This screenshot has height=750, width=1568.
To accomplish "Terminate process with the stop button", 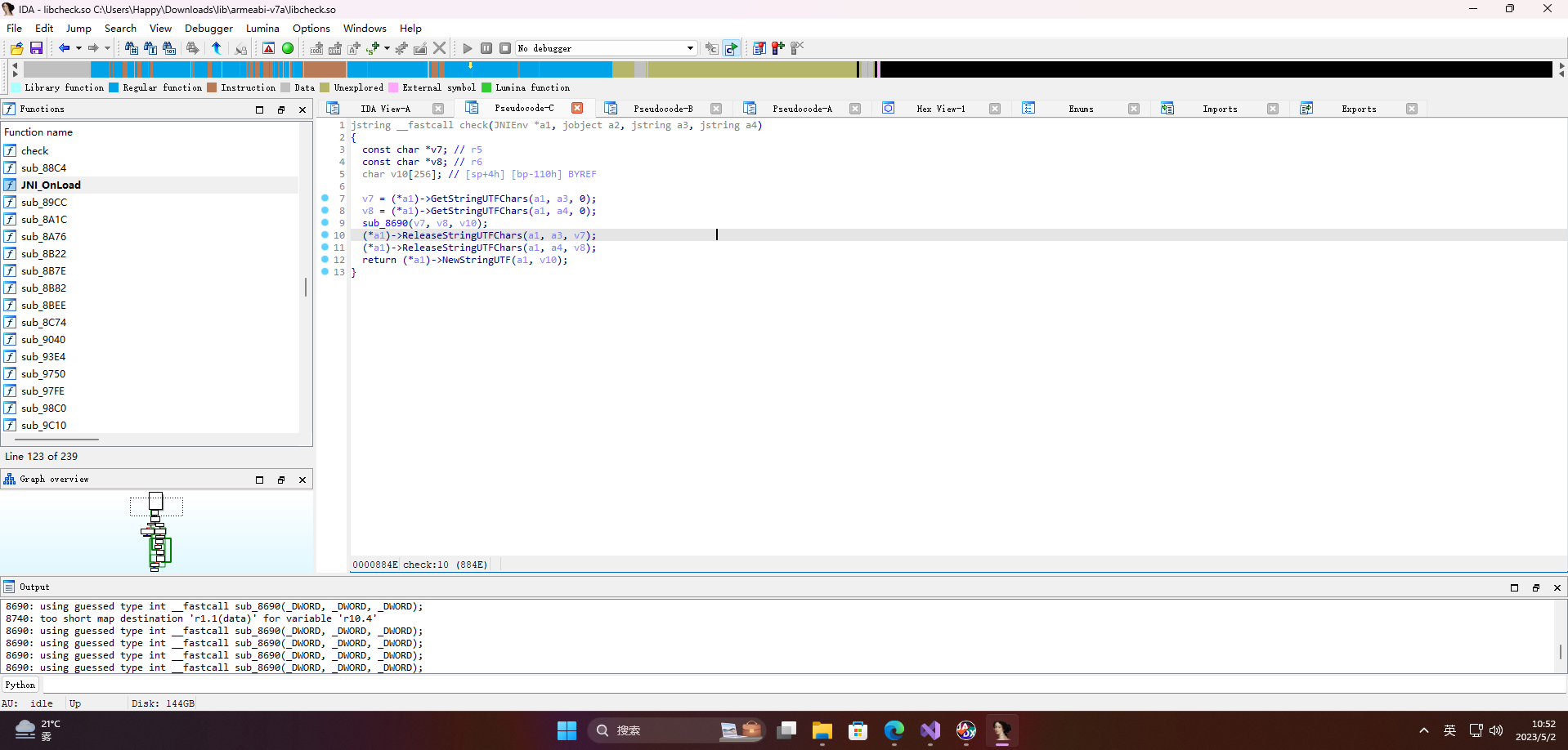I will pyautogui.click(x=505, y=48).
